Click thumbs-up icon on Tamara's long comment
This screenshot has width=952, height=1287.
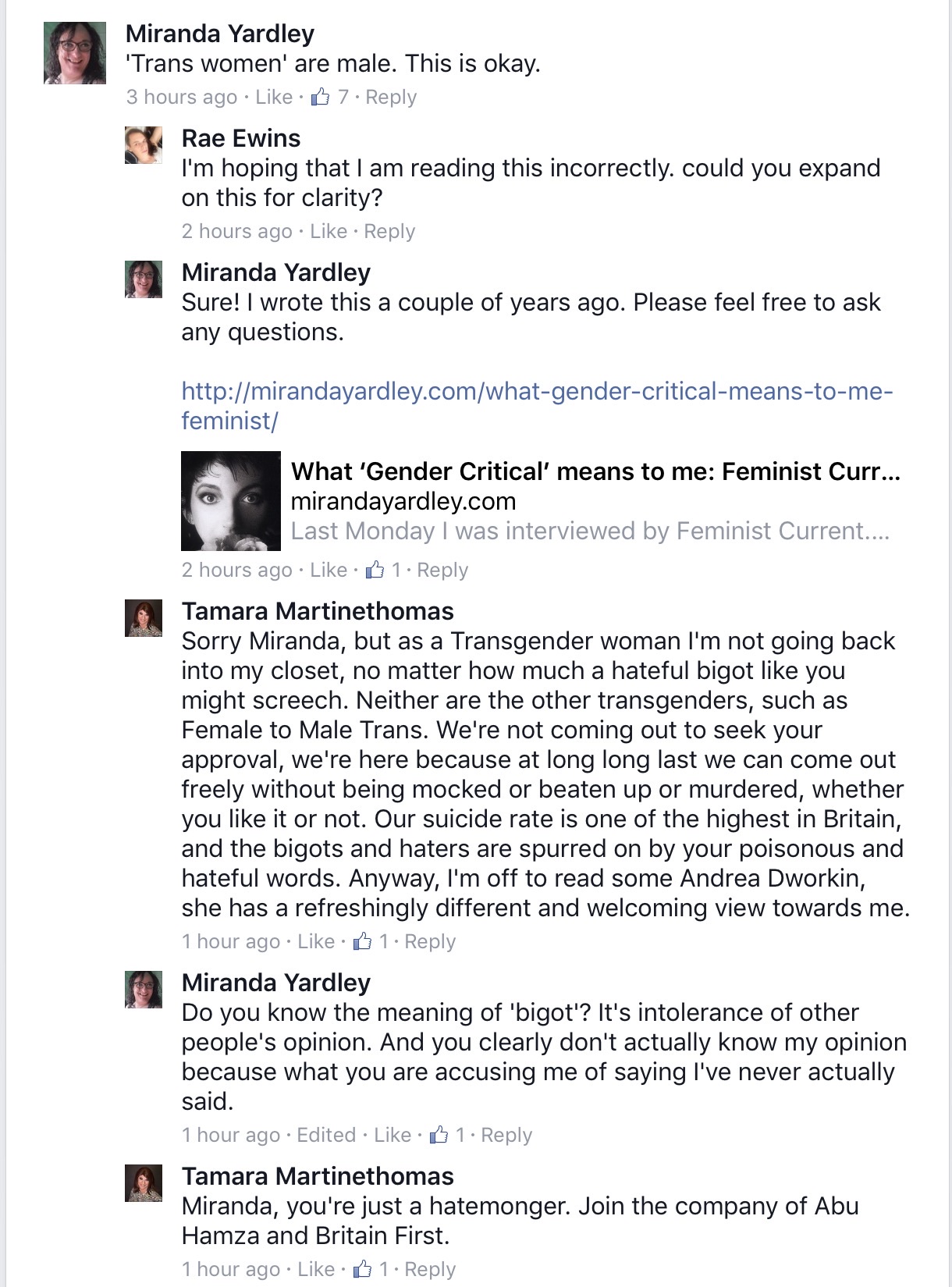(362, 940)
